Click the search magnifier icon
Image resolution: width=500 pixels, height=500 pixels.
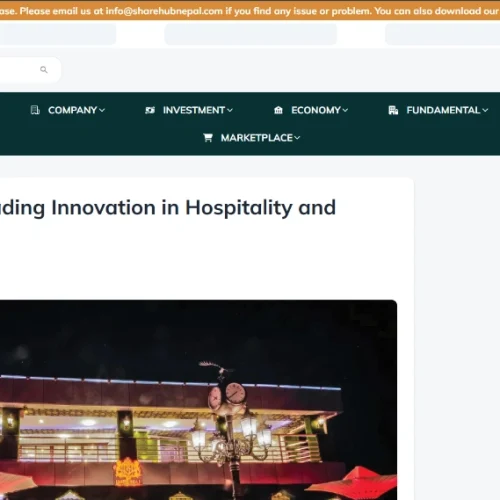(x=44, y=70)
